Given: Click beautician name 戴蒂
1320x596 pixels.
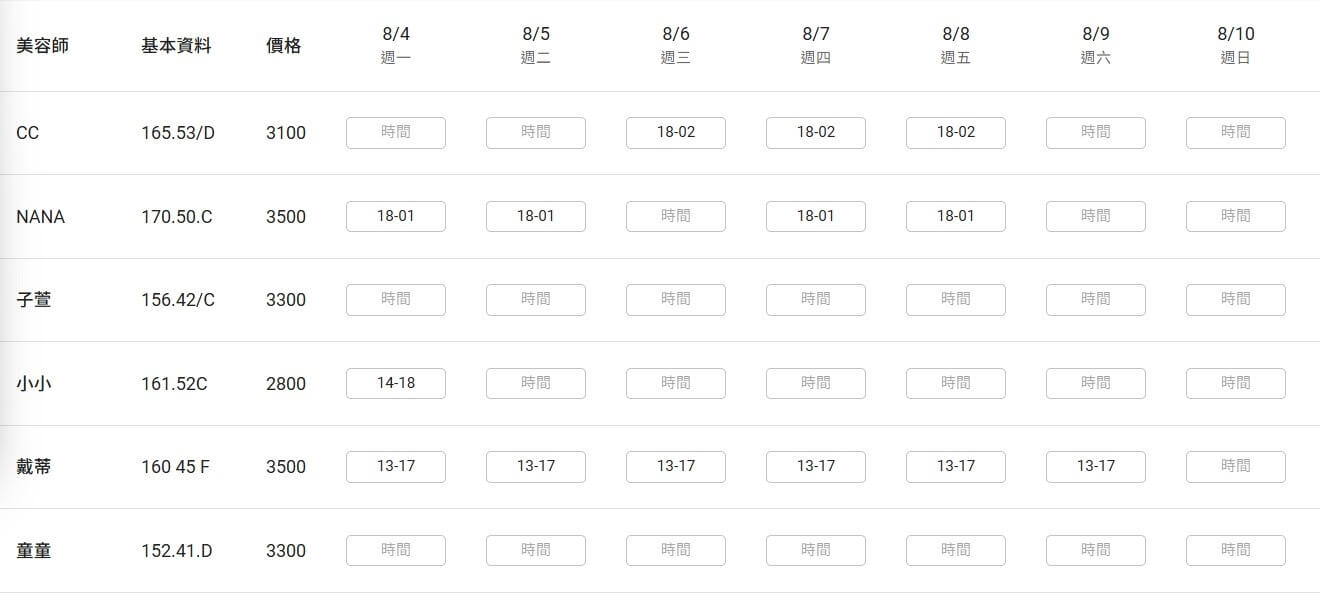Looking at the screenshot, I should (x=34, y=467).
